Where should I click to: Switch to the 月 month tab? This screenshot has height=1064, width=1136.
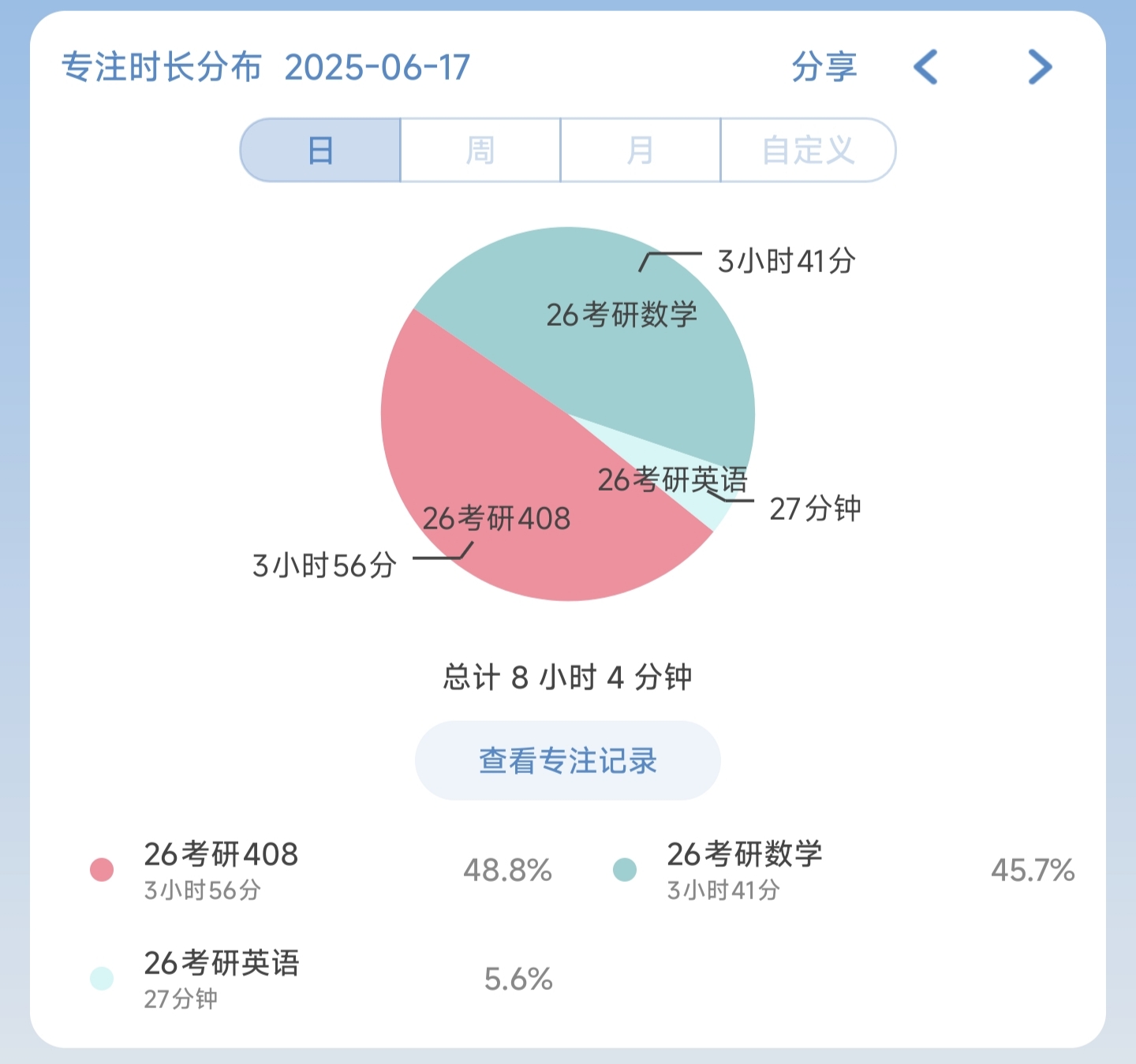(640, 150)
